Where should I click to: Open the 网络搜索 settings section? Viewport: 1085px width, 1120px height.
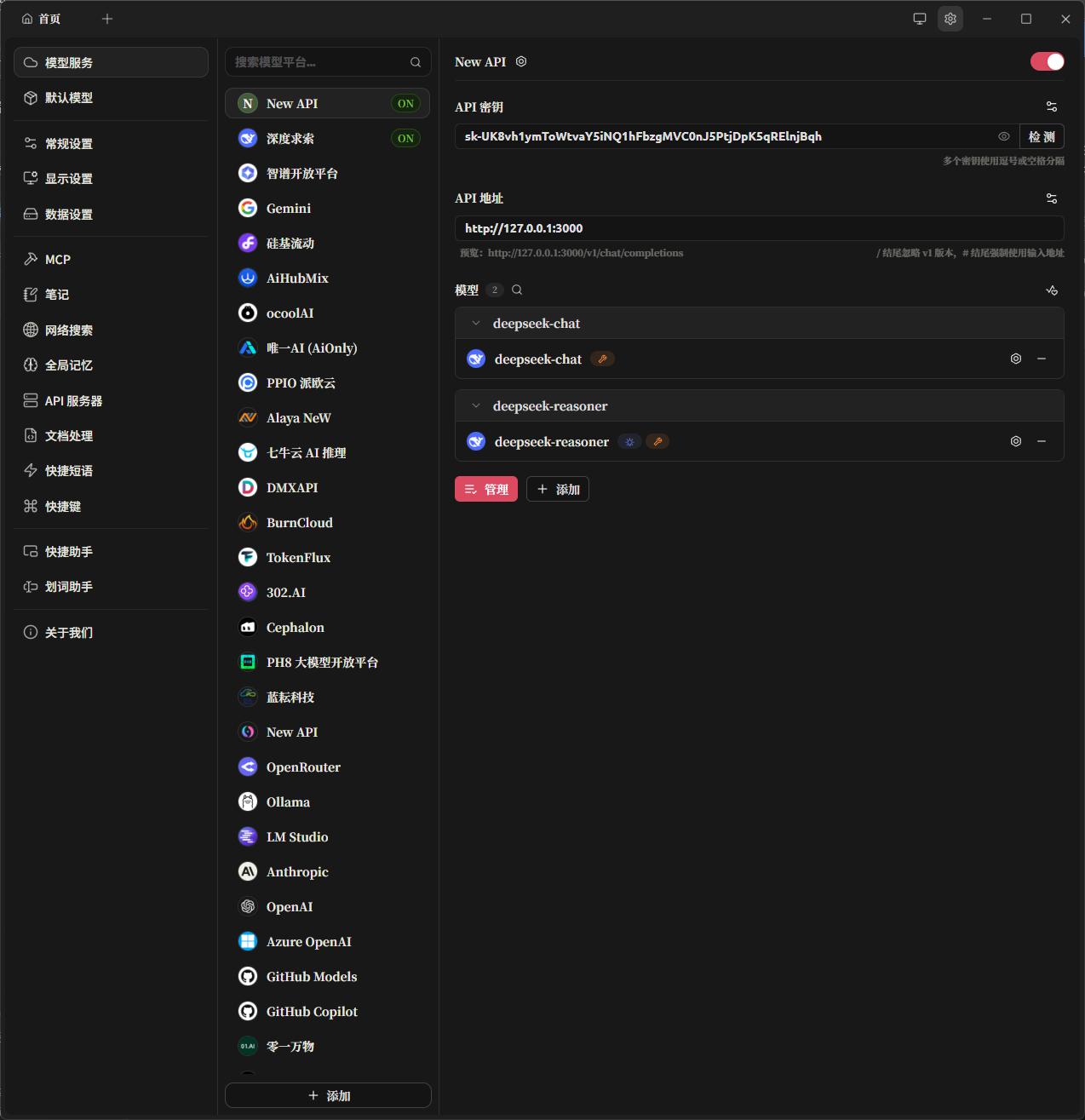68,330
